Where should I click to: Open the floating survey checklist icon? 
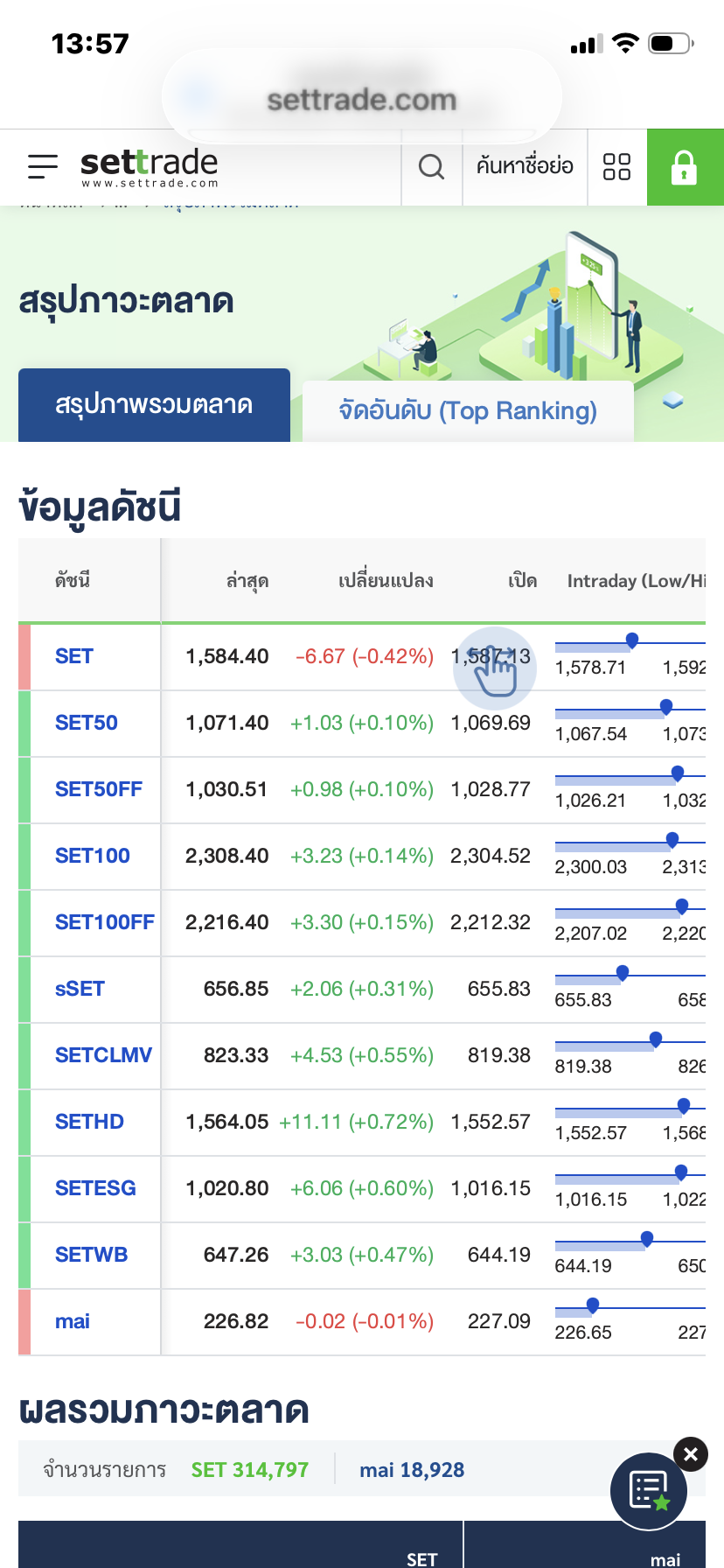[x=649, y=1491]
